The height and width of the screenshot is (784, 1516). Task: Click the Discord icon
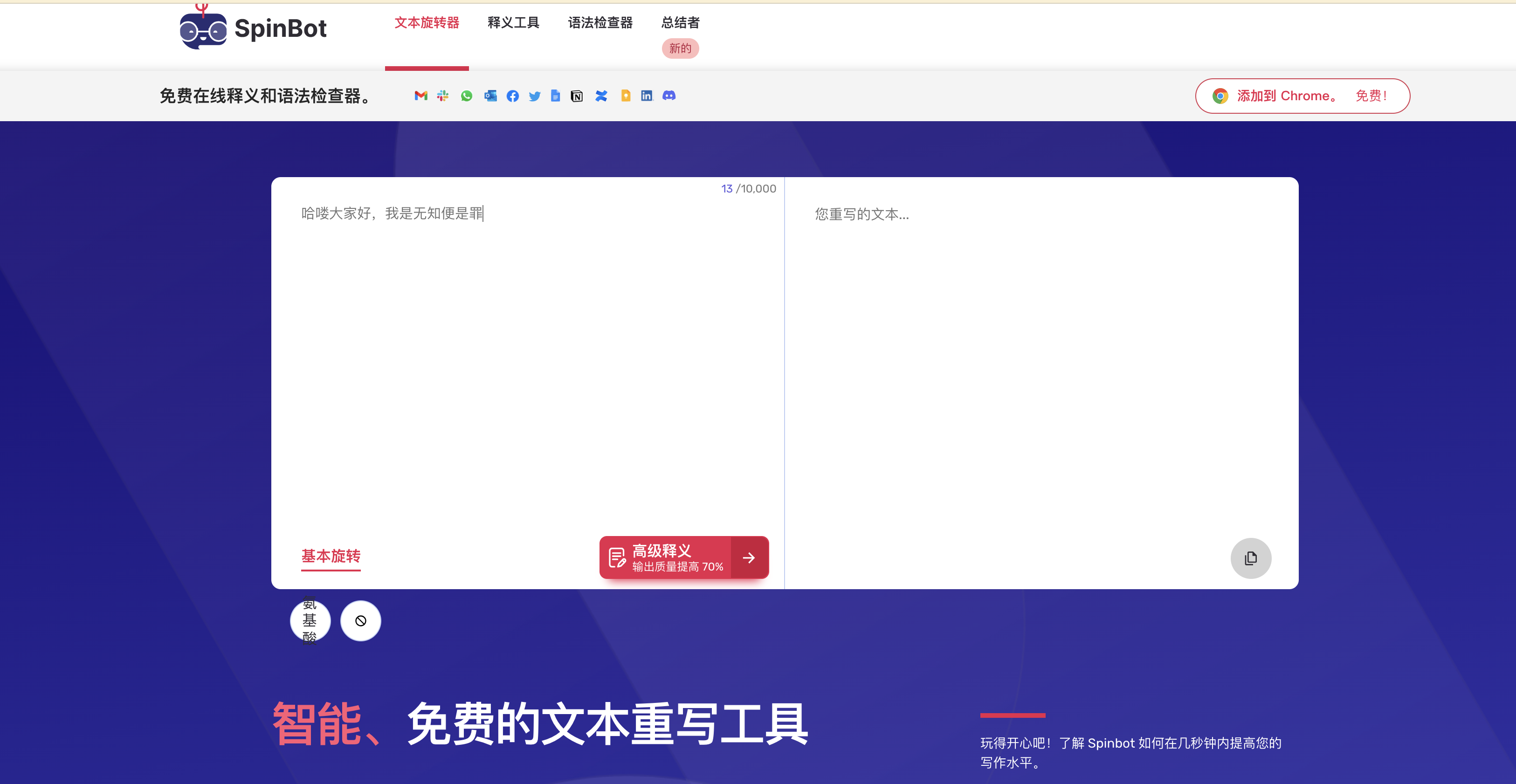669,96
